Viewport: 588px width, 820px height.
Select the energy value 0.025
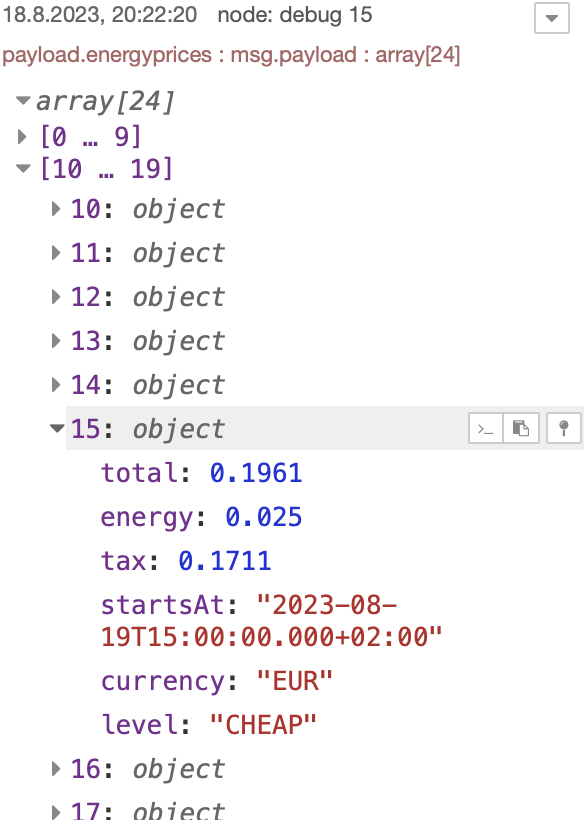pyautogui.click(x=264, y=517)
